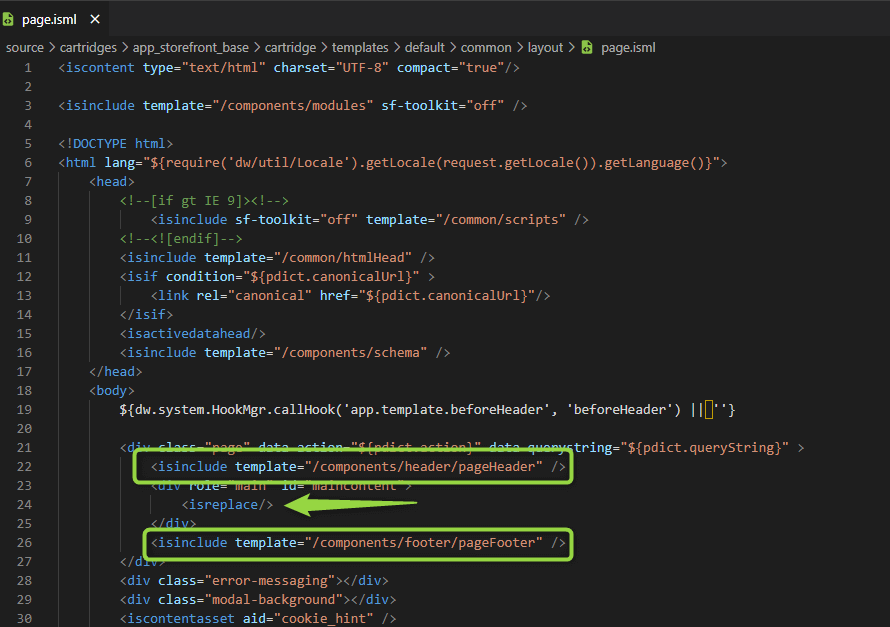This screenshot has width=890, height=627.
Task: Click line number 30 in the gutter
Action: (x=24, y=619)
